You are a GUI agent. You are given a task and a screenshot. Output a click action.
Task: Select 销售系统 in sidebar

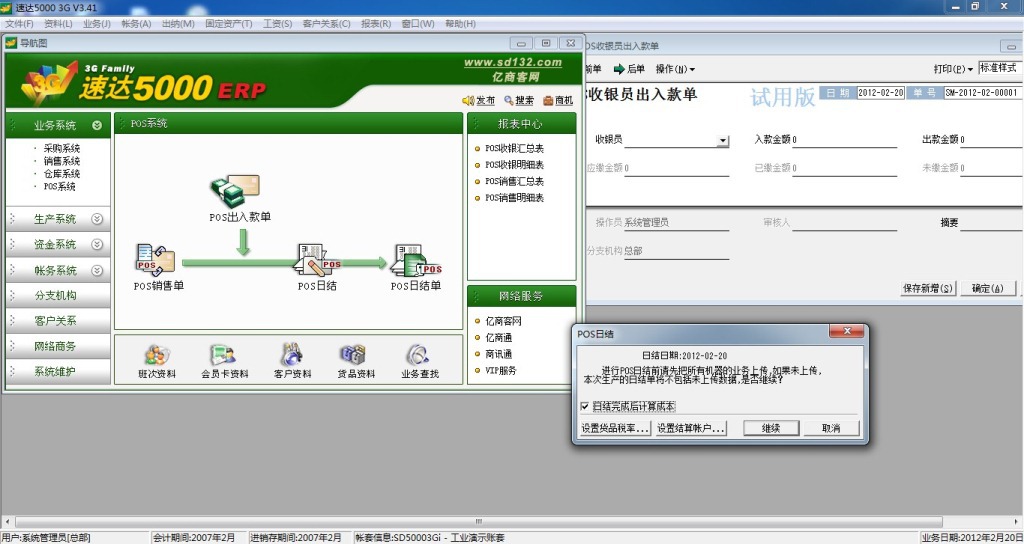[x=61, y=161]
